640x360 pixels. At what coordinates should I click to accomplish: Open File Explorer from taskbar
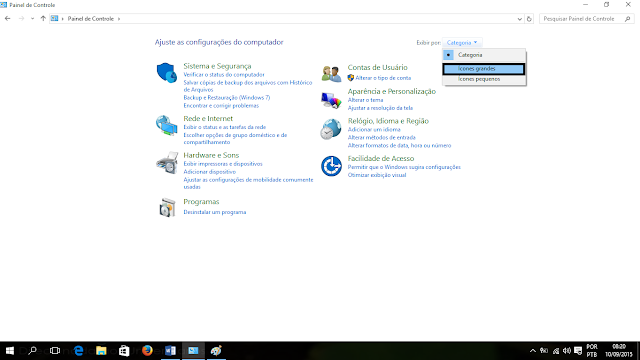(101, 351)
